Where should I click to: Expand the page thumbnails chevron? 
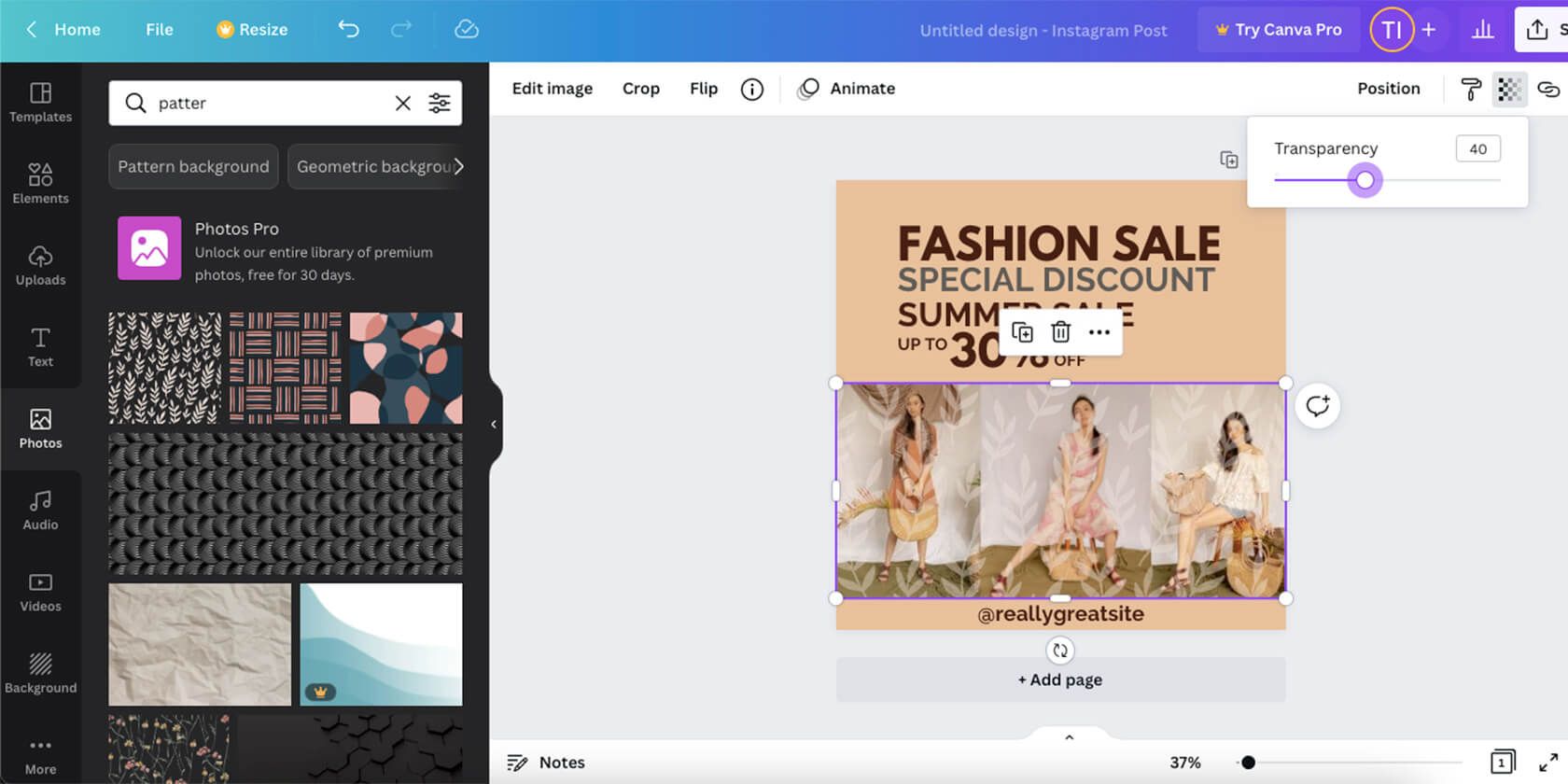click(1070, 737)
